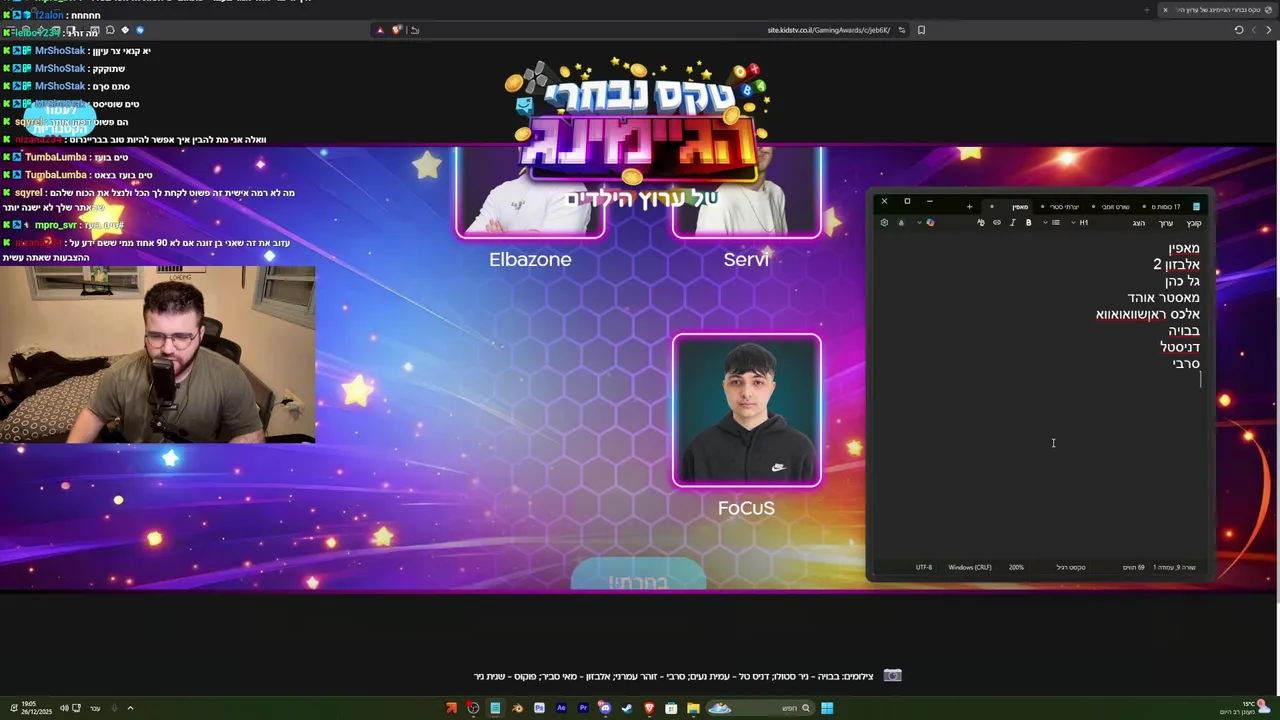Open Notepad from the taskbar
This screenshot has width=1280, height=720.
tap(495, 708)
